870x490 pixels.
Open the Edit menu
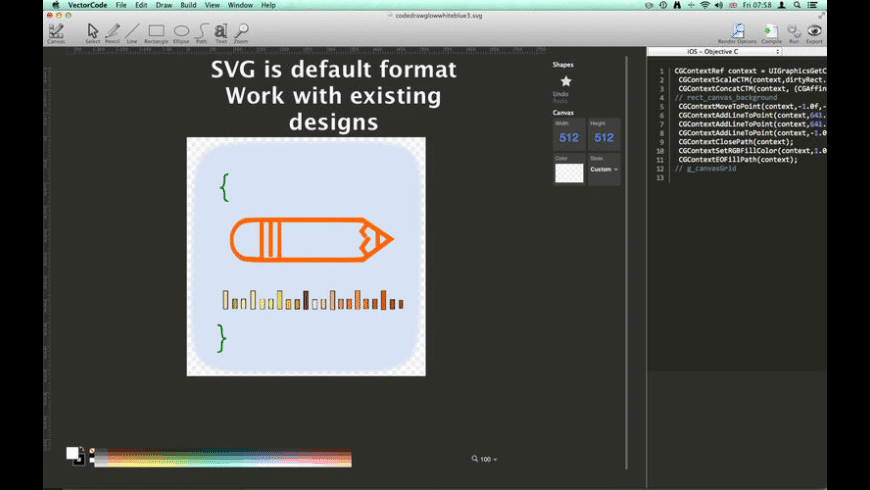(141, 5)
